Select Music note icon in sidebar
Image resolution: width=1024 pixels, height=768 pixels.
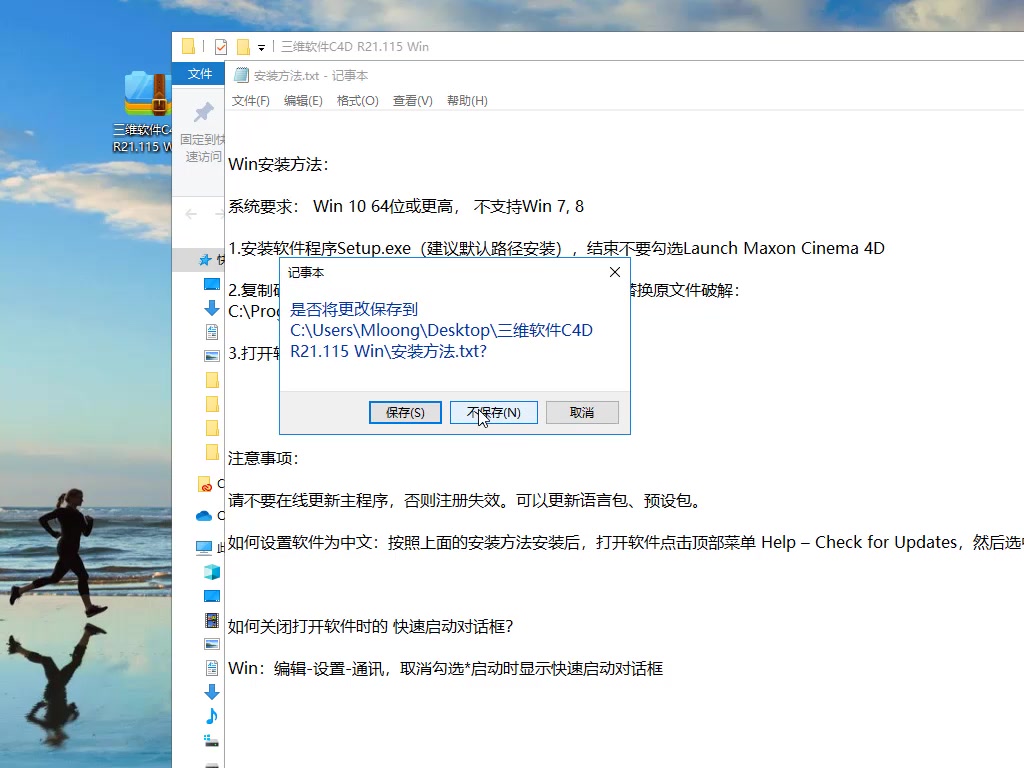[x=212, y=716]
